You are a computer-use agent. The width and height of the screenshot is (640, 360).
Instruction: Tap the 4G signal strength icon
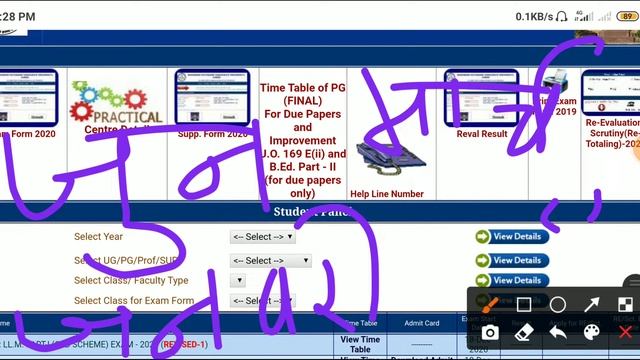[x=584, y=16]
